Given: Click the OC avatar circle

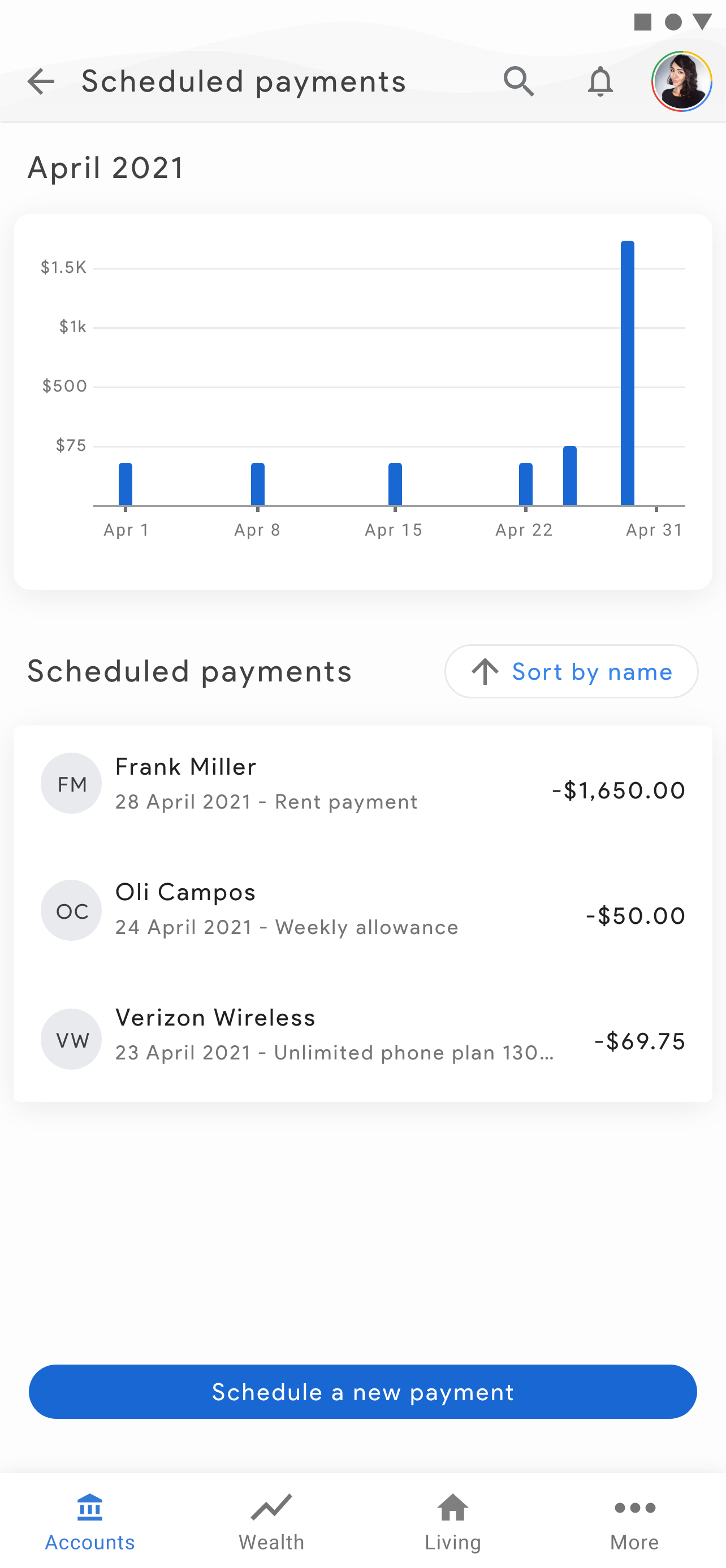Looking at the screenshot, I should point(71,911).
